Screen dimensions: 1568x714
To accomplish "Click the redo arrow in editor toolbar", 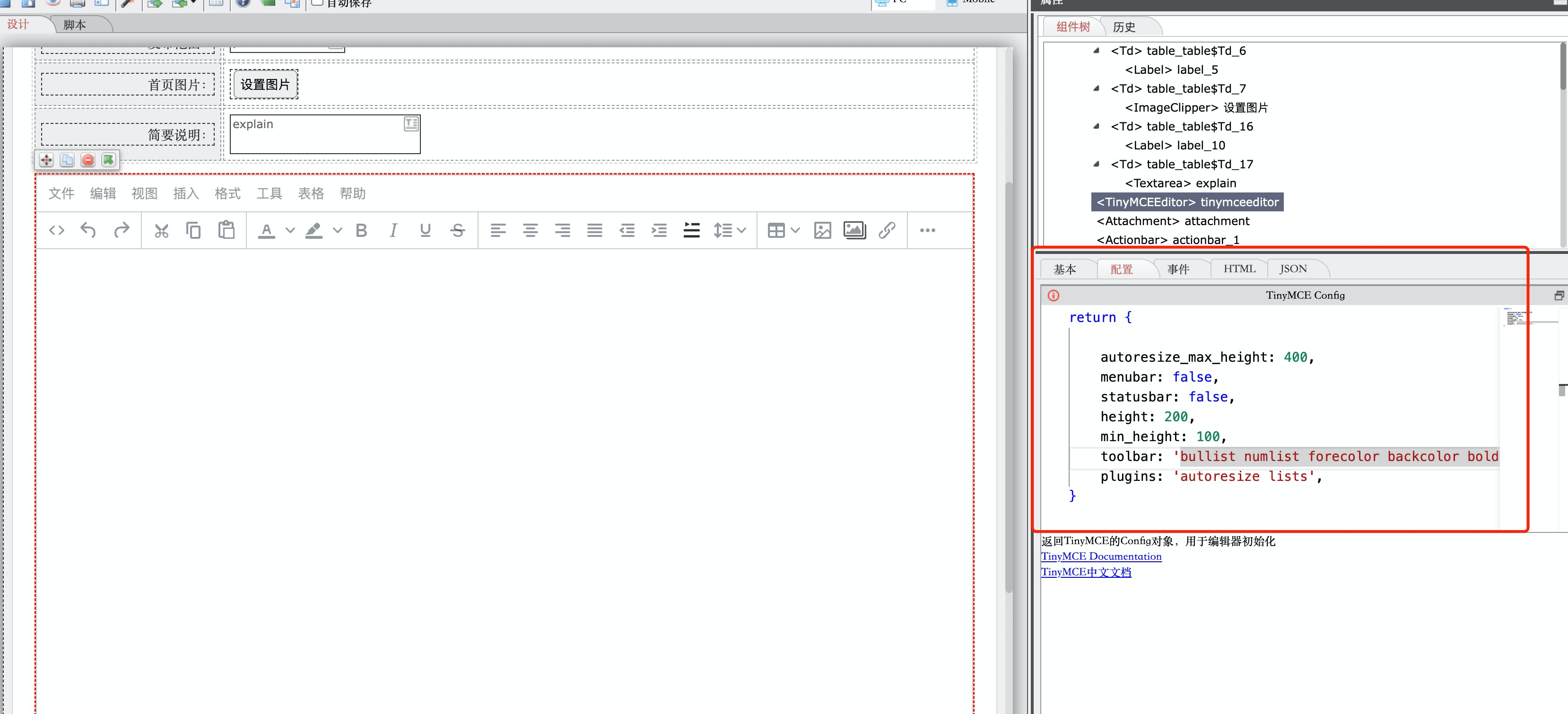I will 122,230.
